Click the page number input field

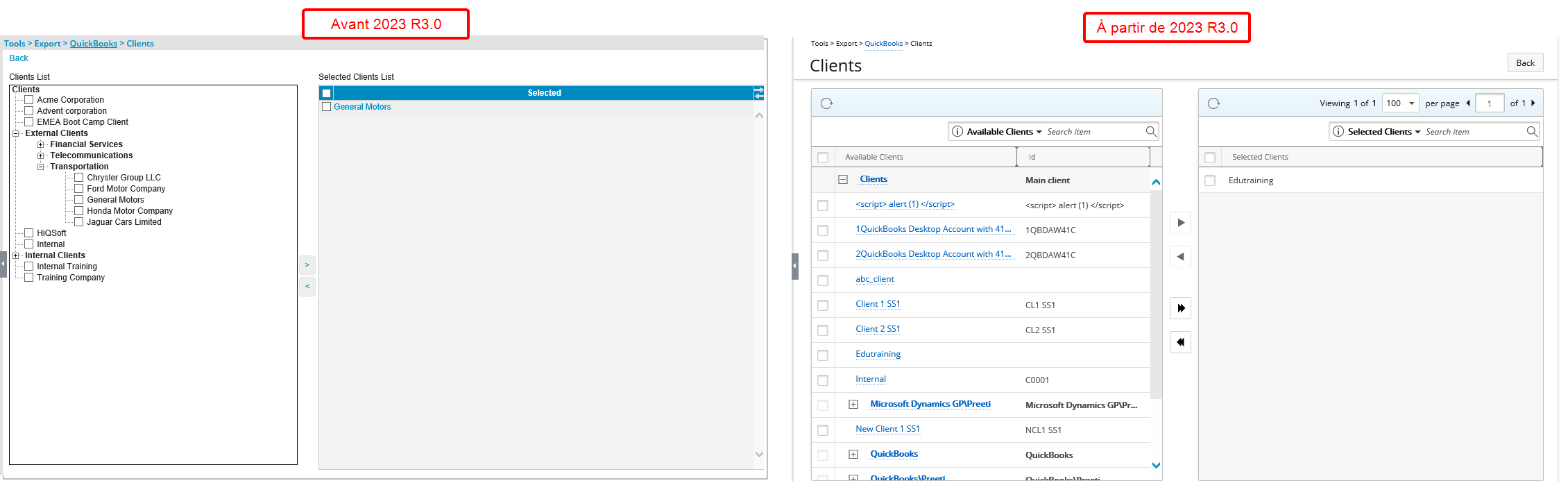click(1490, 103)
